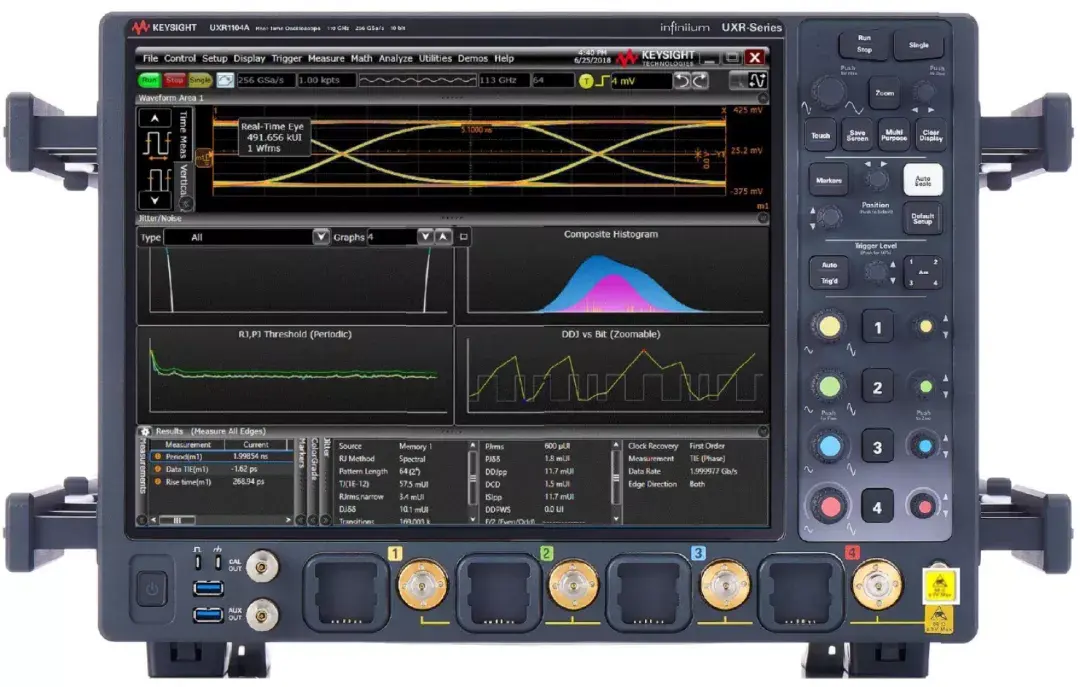Image resolution: width=1080 pixels, height=687 pixels.
Task: Click the m1 ground marker on waveform
Action: pos(205,159)
